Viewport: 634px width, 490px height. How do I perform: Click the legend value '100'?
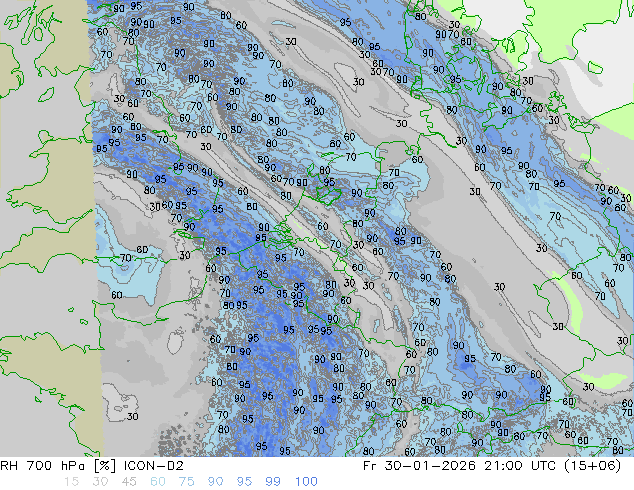306,482
